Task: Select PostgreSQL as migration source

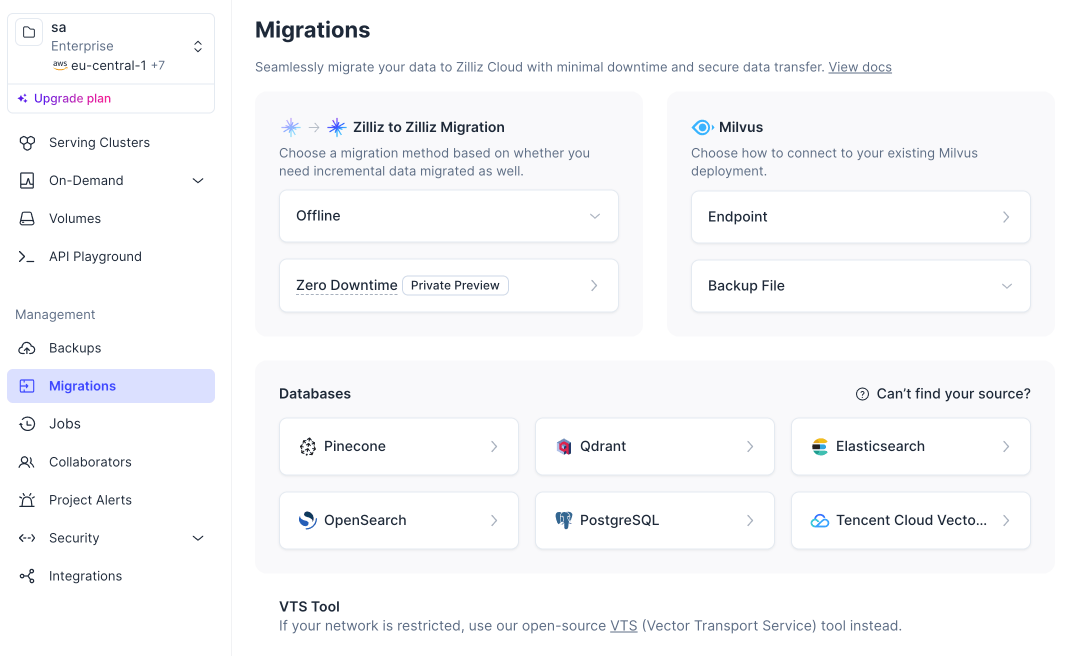Action: coord(655,521)
